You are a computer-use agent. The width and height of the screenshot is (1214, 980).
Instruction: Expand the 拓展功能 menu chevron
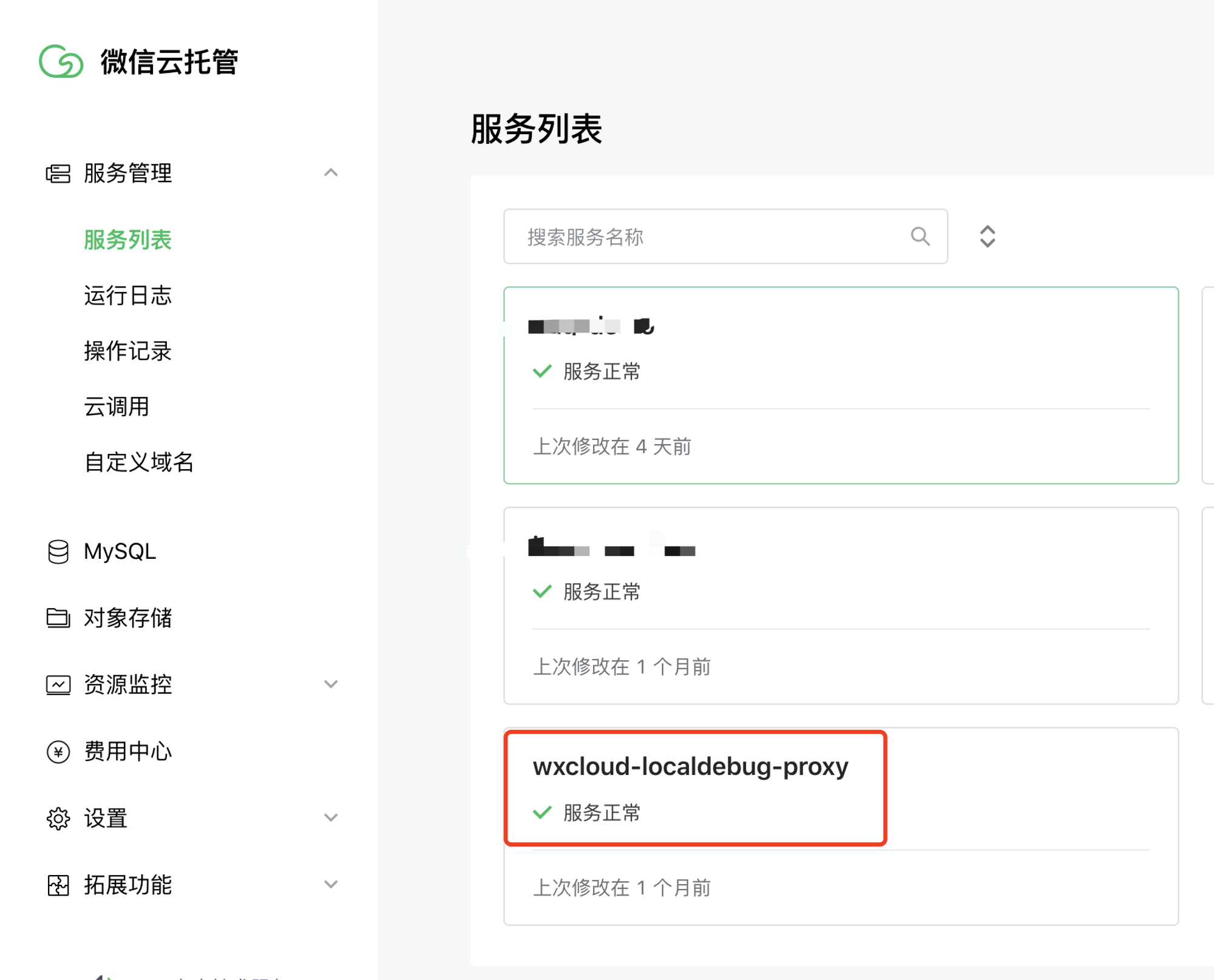click(331, 885)
